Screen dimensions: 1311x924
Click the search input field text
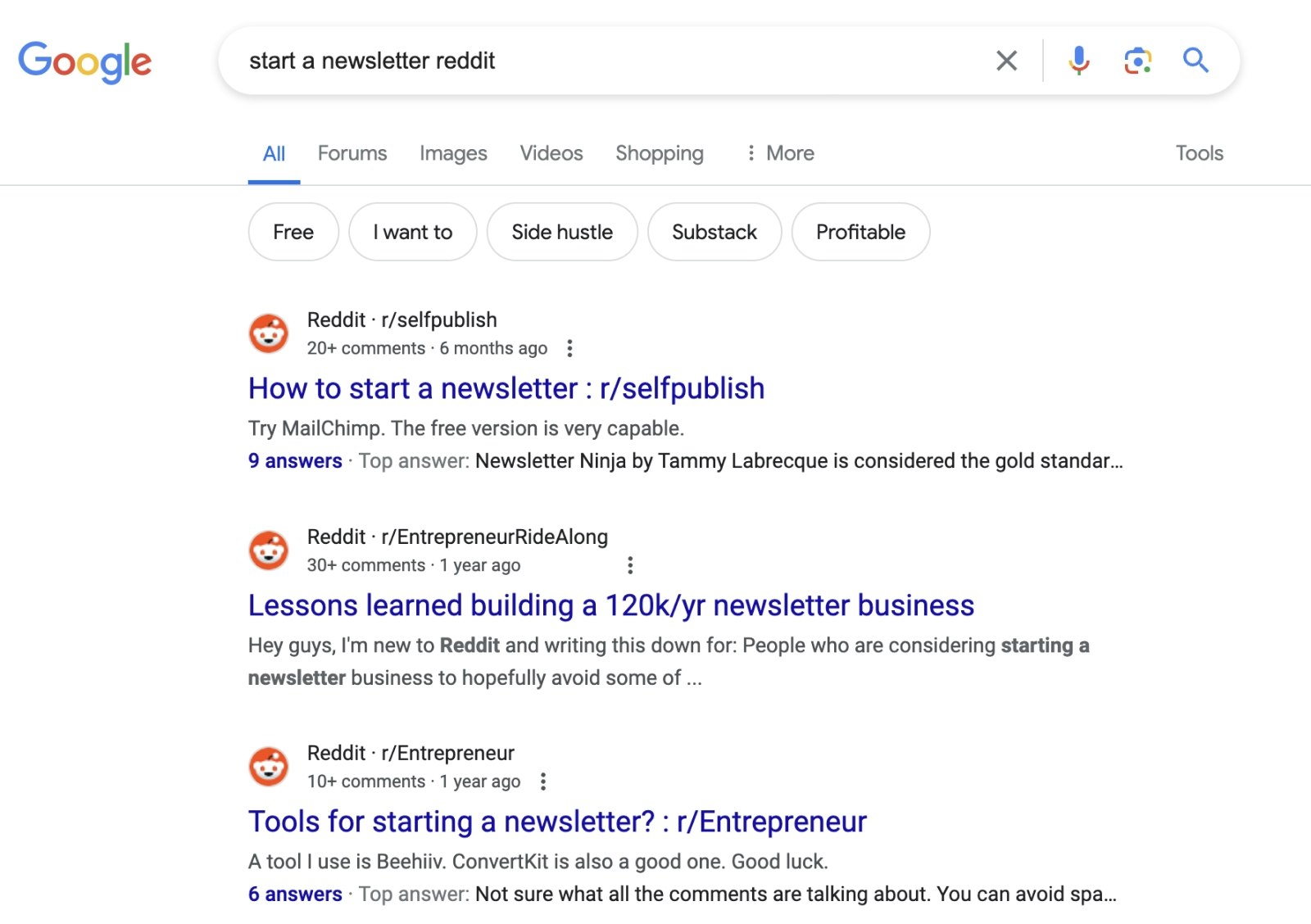click(372, 61)
